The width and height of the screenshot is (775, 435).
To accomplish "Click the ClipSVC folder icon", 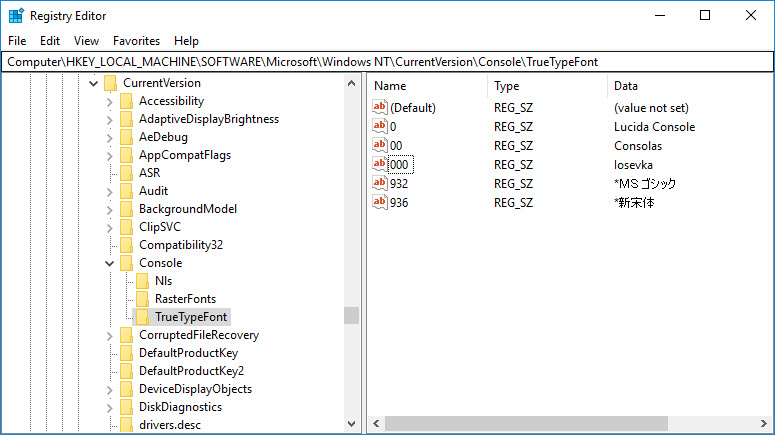I will (127, 227).
